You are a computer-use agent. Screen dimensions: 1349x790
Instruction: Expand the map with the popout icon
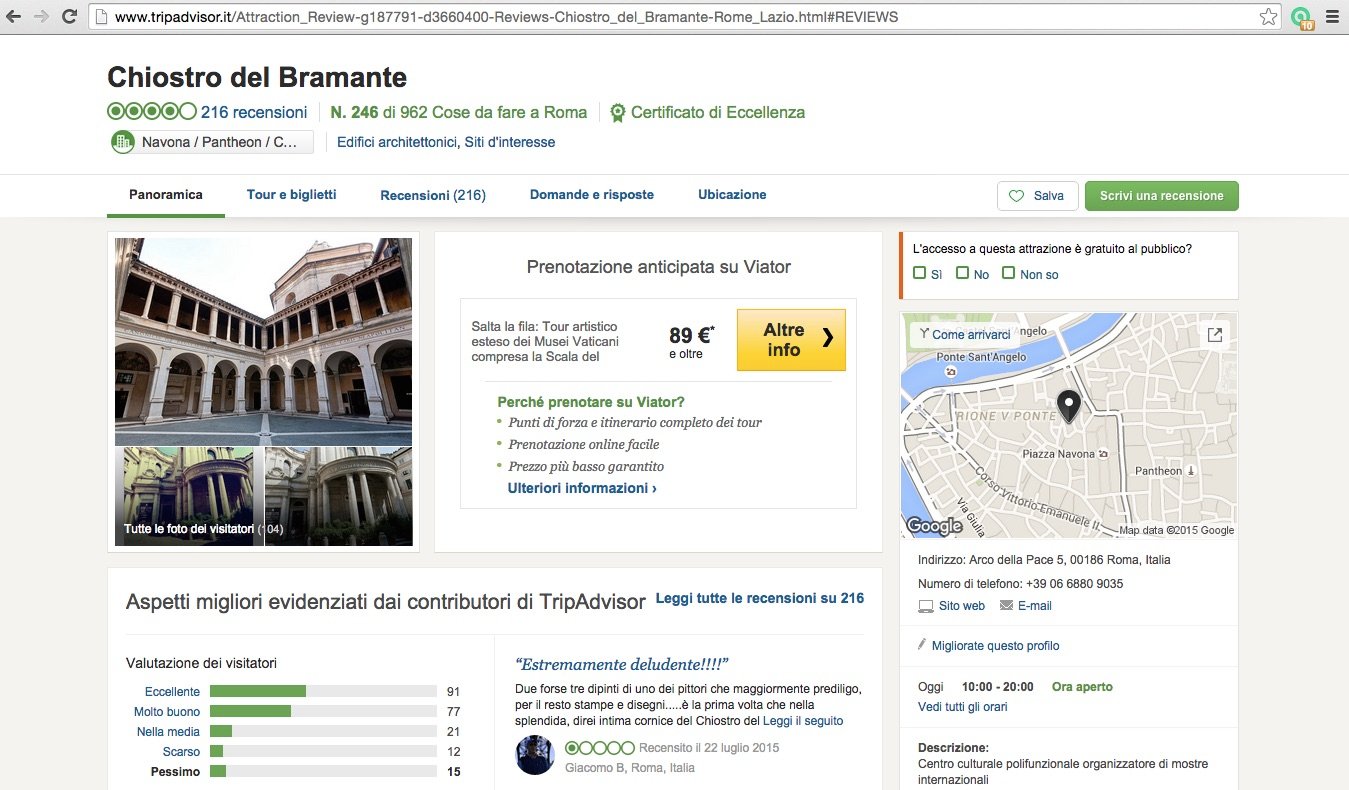click(x=1215, y=335)
